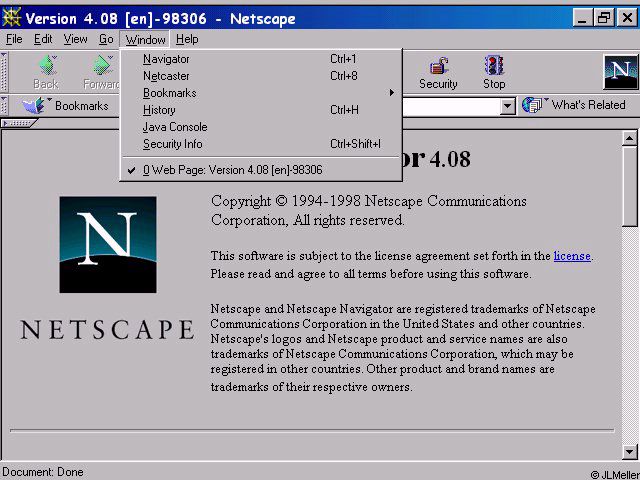Click the Netscape N throbber logo
Screen dimensions: 640x480
point(620,72)
